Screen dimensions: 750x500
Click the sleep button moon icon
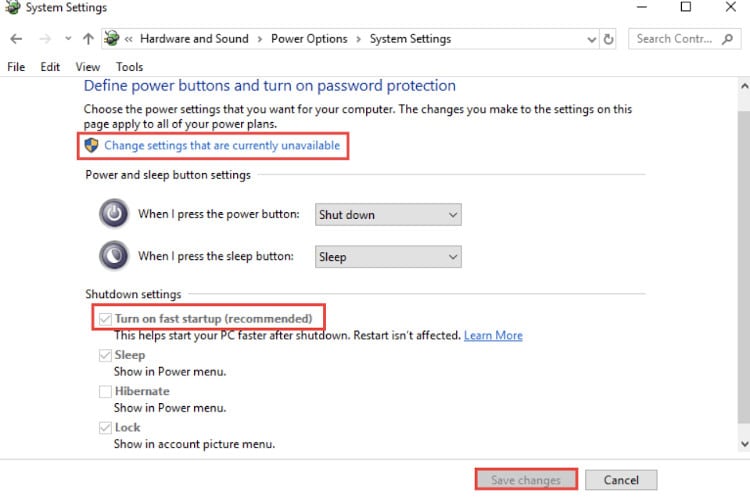click(114, 256)
